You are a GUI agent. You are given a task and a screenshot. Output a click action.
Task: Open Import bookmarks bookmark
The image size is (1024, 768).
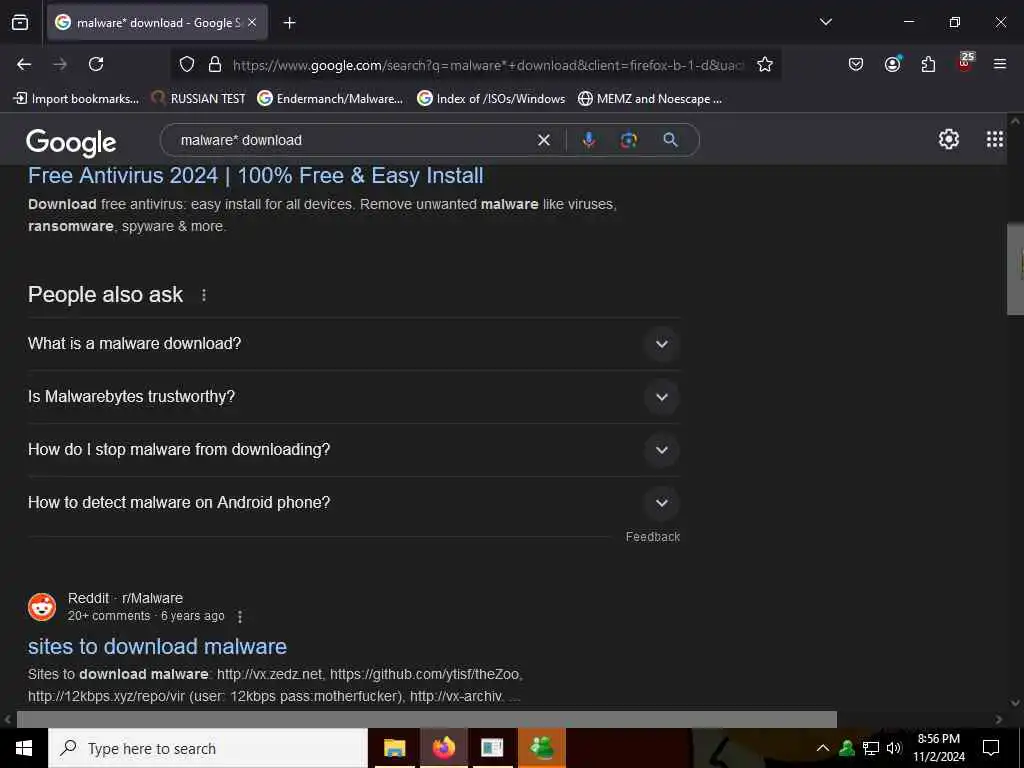76,99
